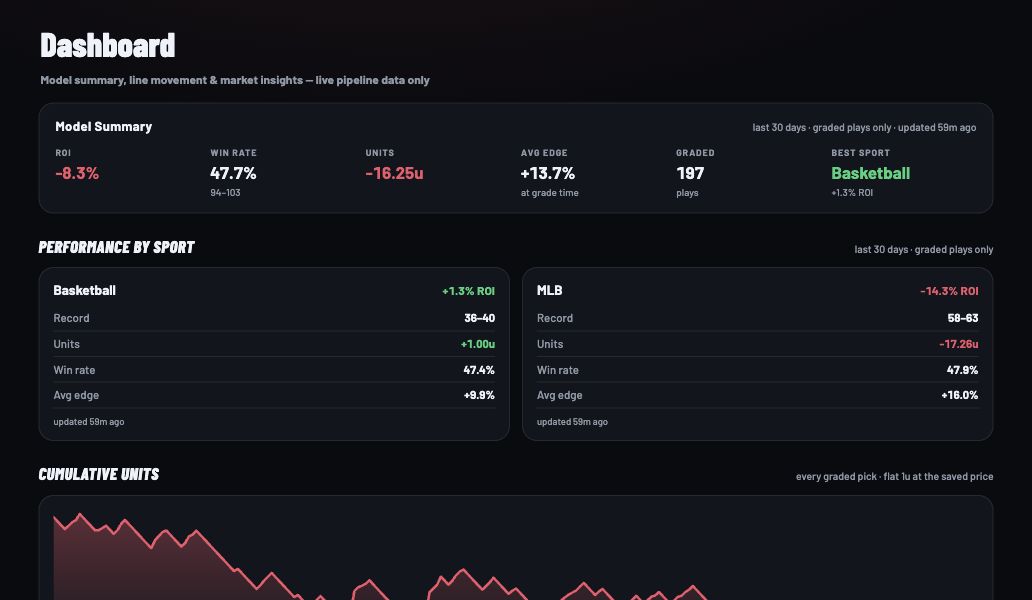Click 'updated 59m ago' in MLB card

(572, 422)
